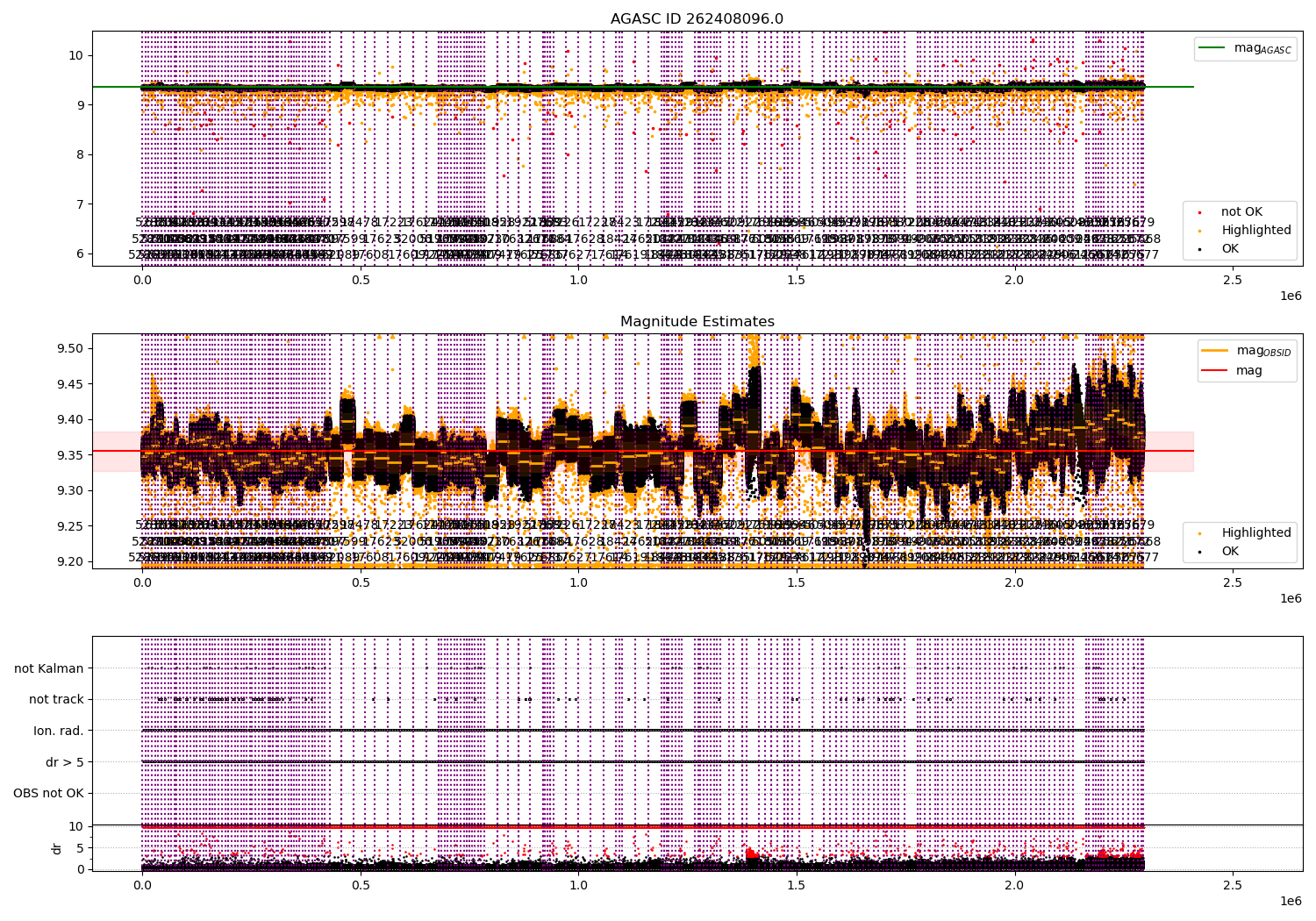
Task: Click the bottom plot's dr-axis tick 5
Action: tap(79, 848)
